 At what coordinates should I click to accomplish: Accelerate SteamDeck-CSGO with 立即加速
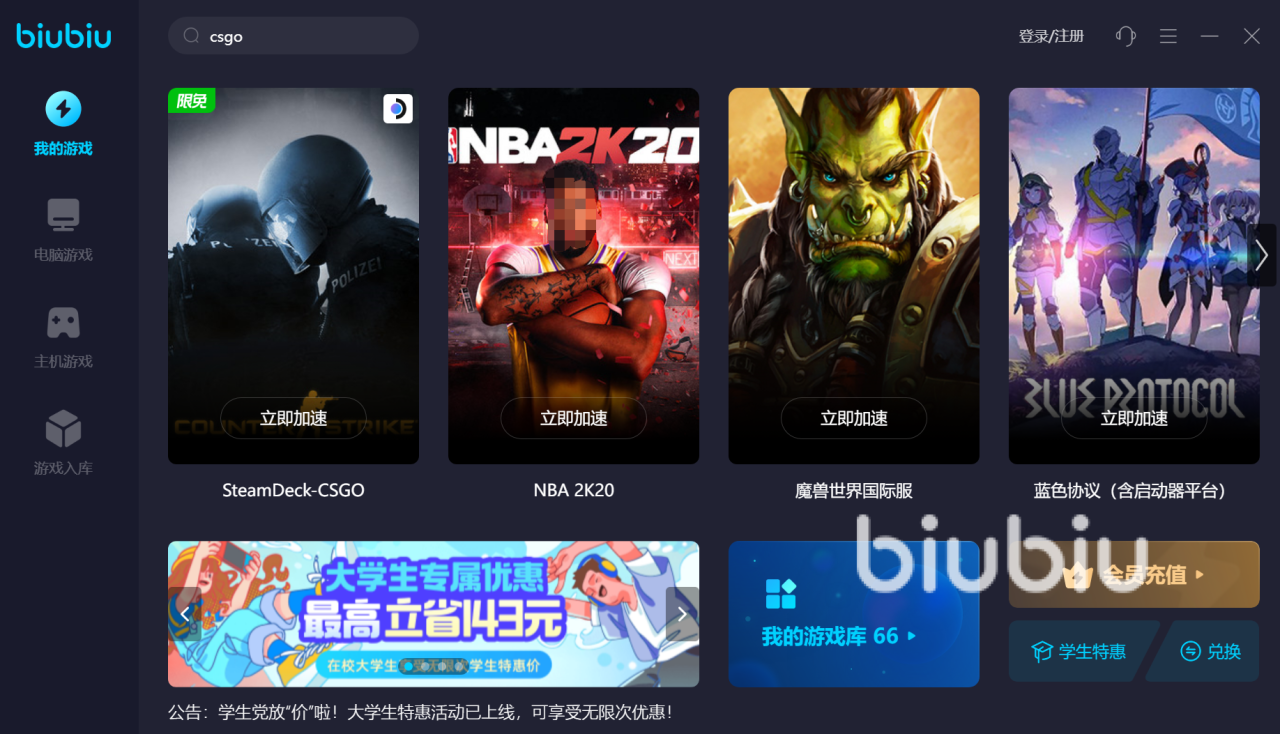click(x=294, y=418)
